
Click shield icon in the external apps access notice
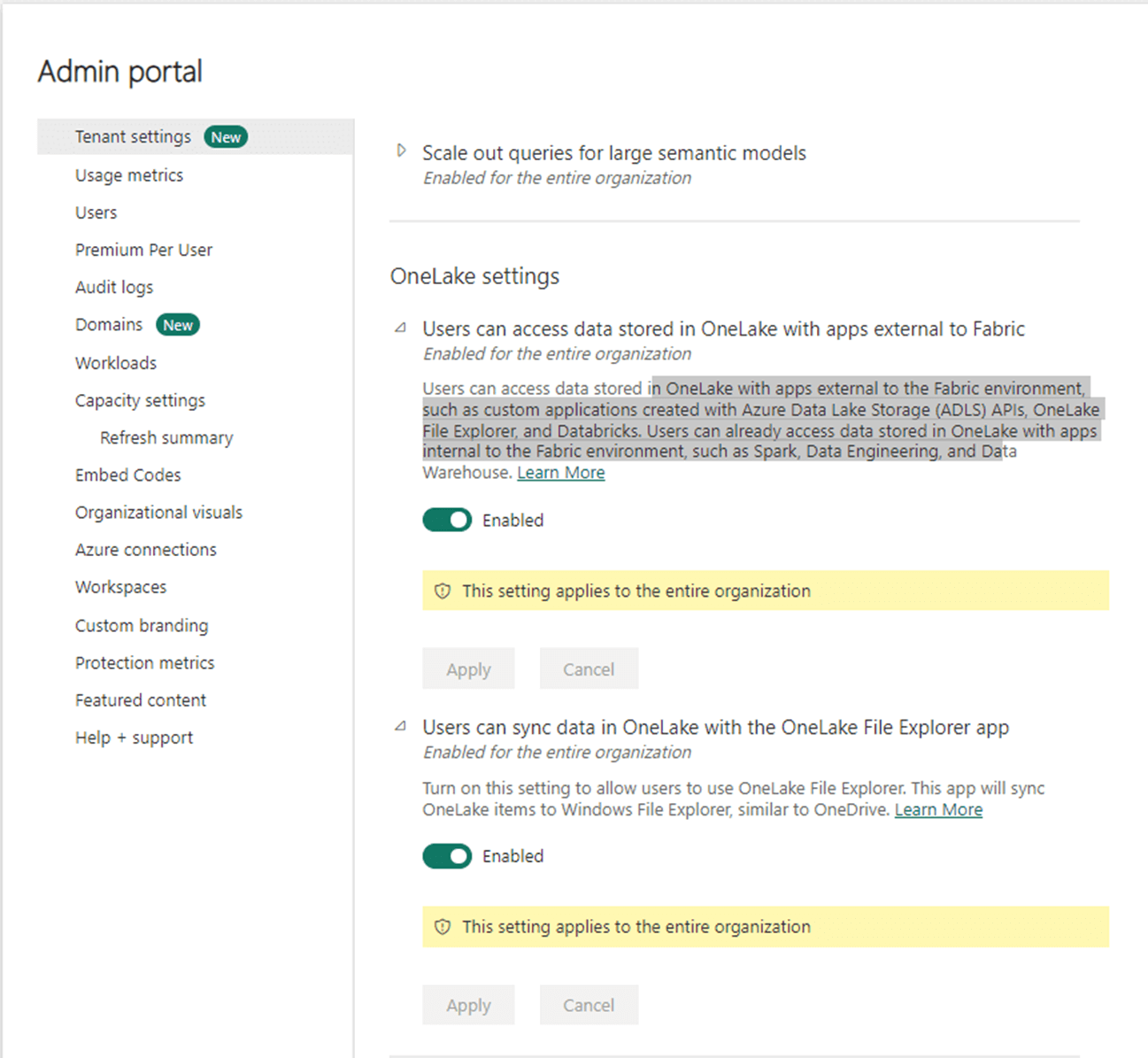443,591
